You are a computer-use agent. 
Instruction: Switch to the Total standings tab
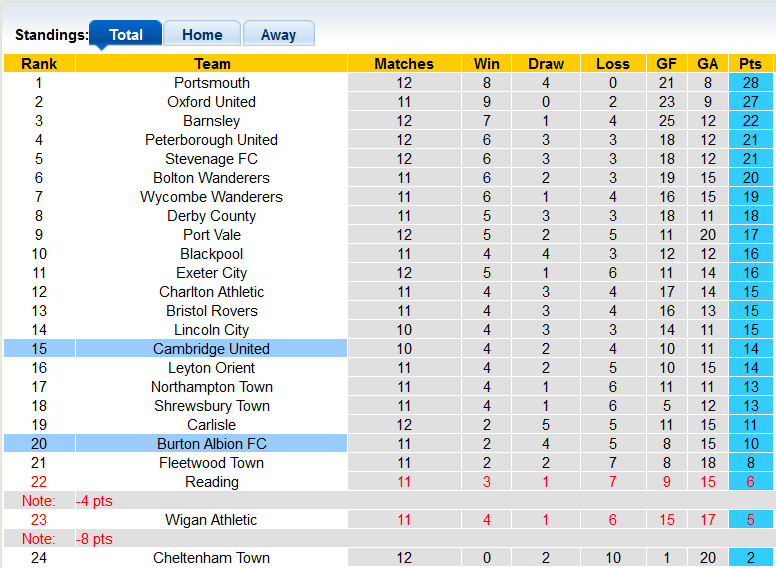click(x=125, y=34)
